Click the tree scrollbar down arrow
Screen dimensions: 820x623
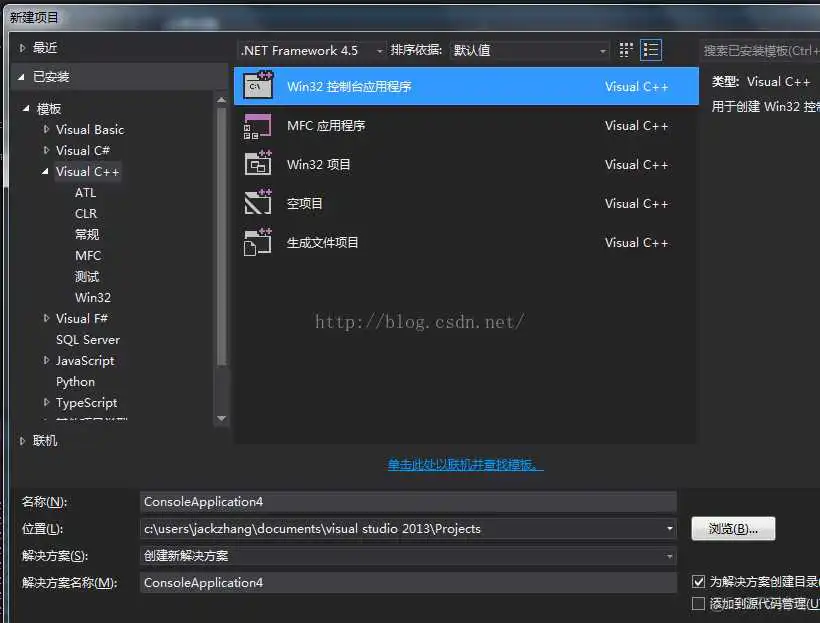[221, 418]
